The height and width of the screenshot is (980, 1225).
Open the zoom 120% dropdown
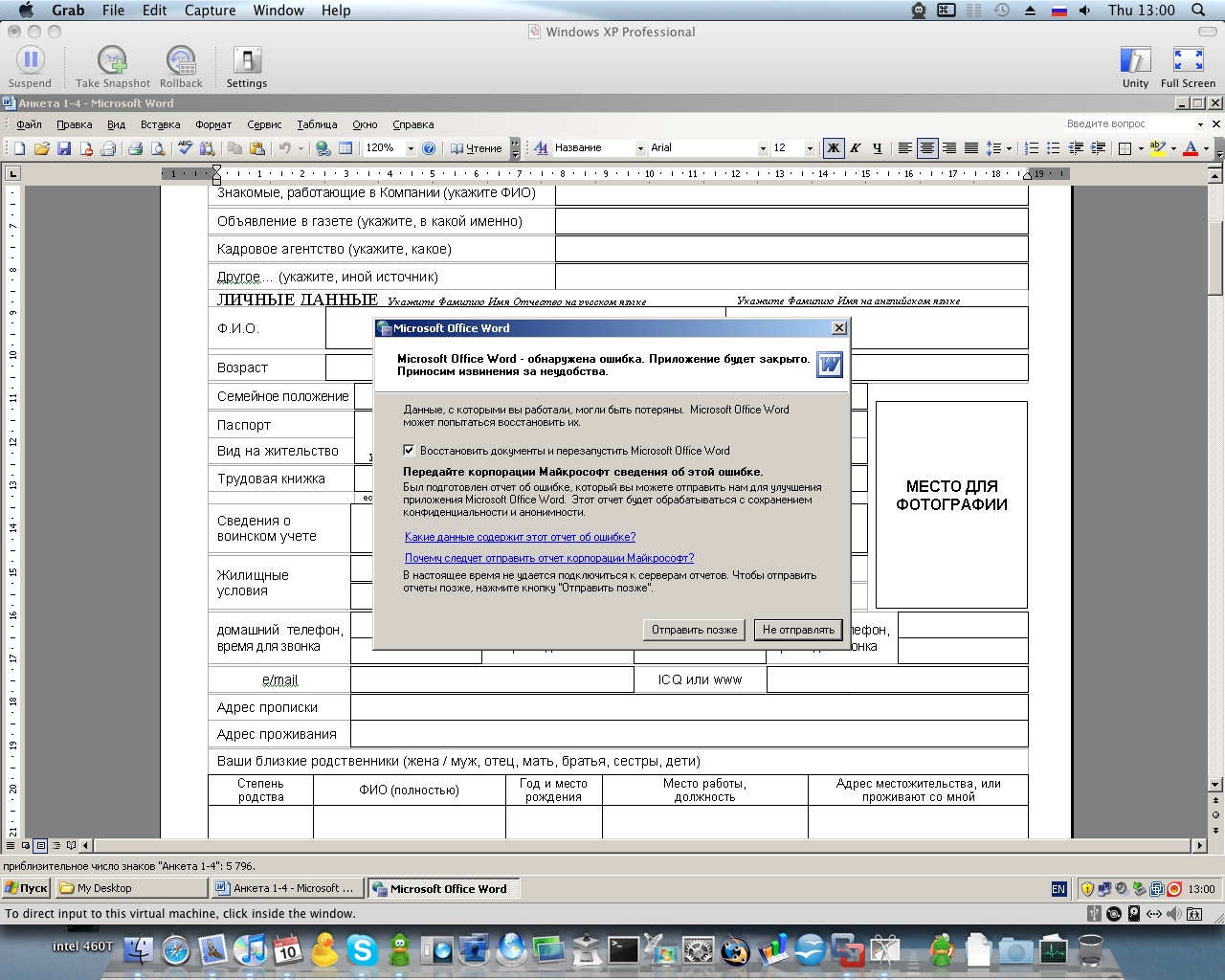coord(411,148)
